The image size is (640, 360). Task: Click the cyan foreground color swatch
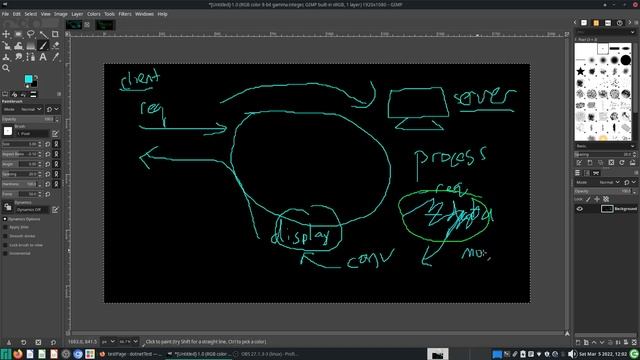pyautogui.click(x=29, y=79)
